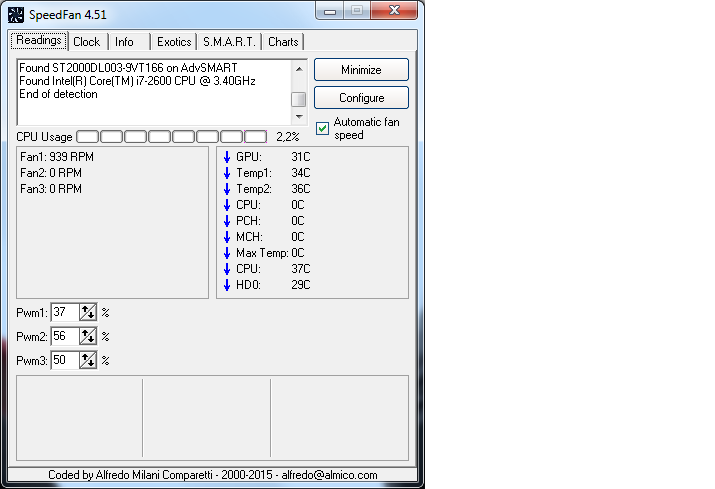
Task: Select the Fan2: 0 RPM reading
Action: (51, 173)
